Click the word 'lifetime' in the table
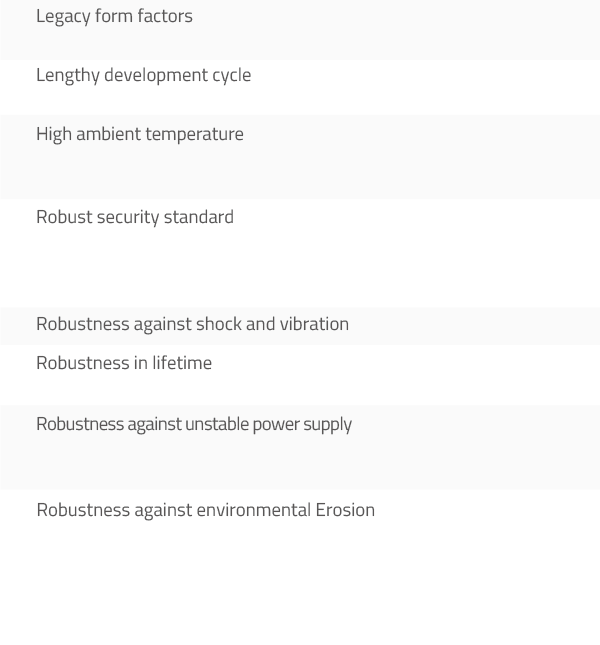 point(182,363)
